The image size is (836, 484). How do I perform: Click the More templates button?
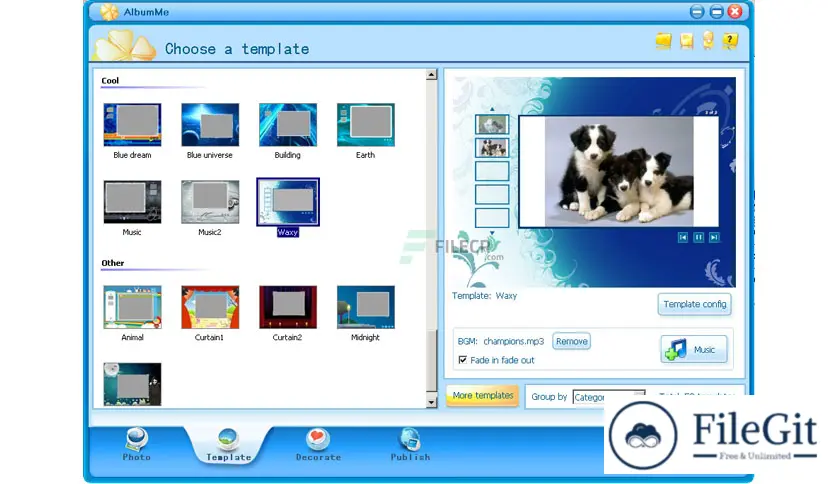click(483, 396)
